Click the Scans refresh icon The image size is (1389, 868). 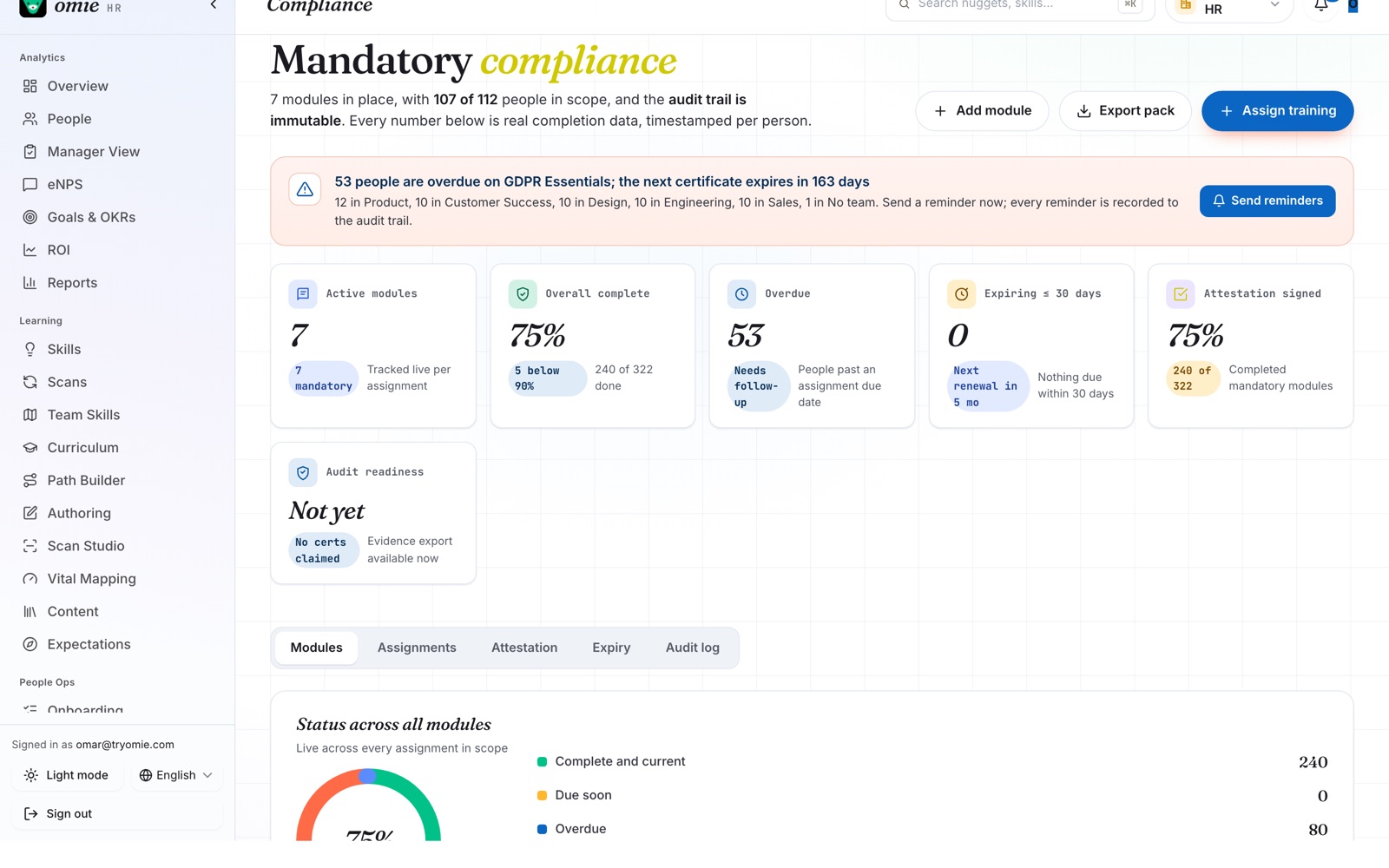pyautogui.click(x=30, y=382)
